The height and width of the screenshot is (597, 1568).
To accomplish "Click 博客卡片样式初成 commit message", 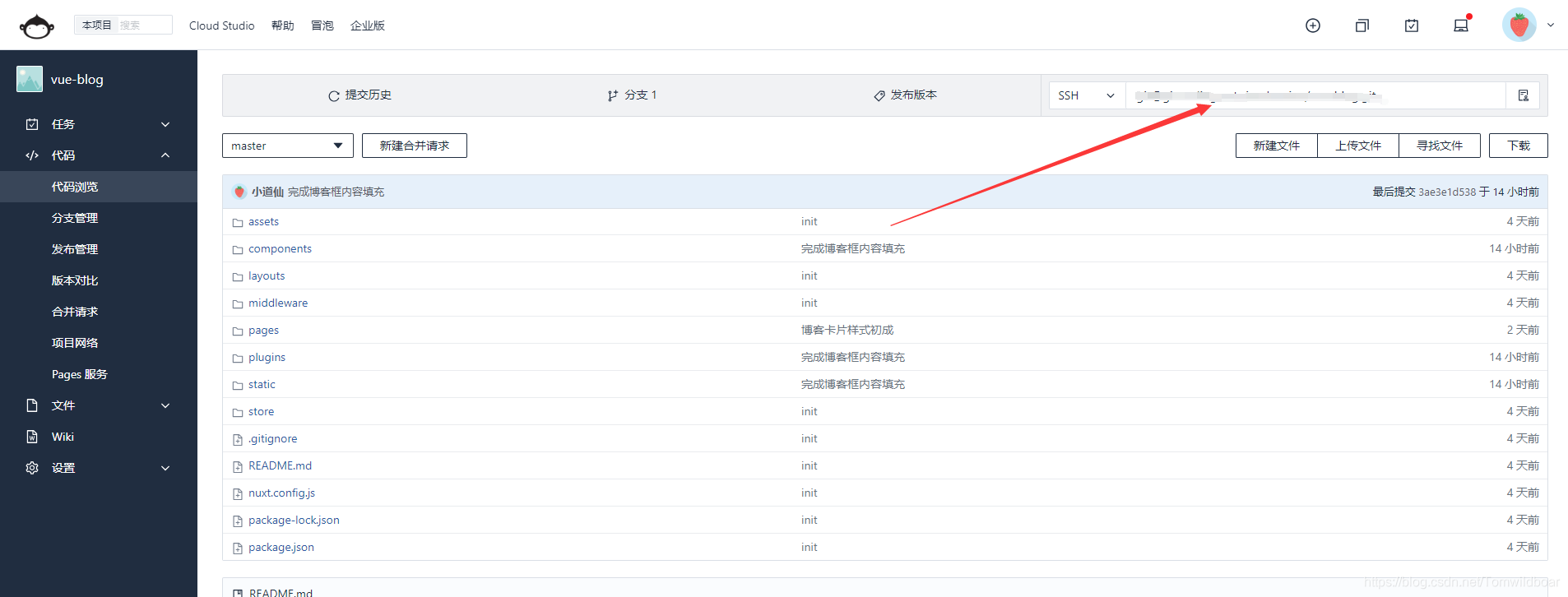I will coord(847,331).
